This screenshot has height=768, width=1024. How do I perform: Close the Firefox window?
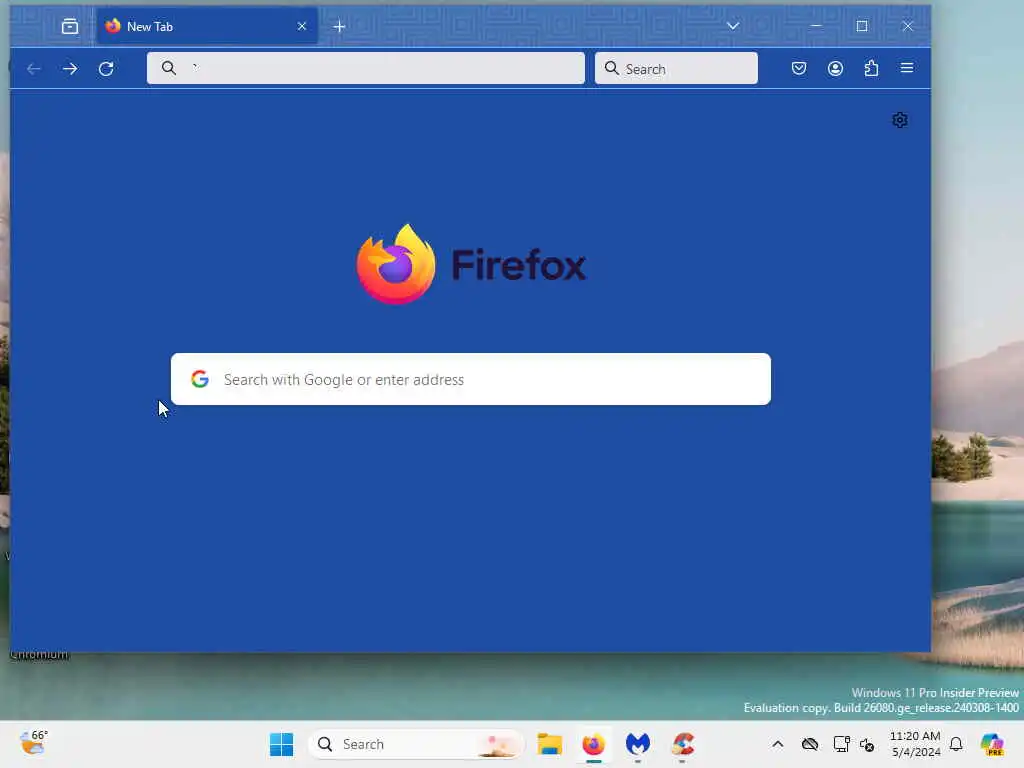[908, 26]
